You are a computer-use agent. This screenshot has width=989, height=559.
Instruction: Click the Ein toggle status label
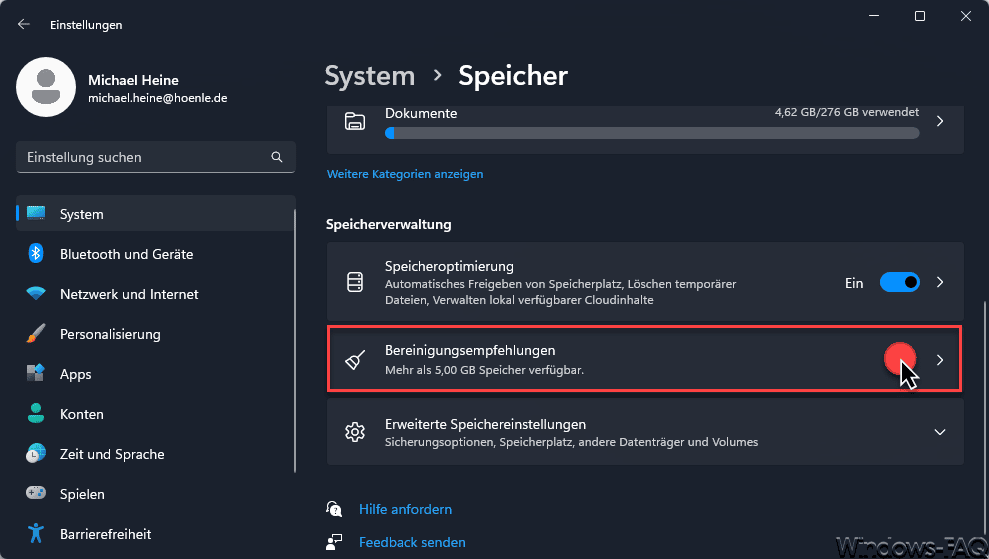854,283
